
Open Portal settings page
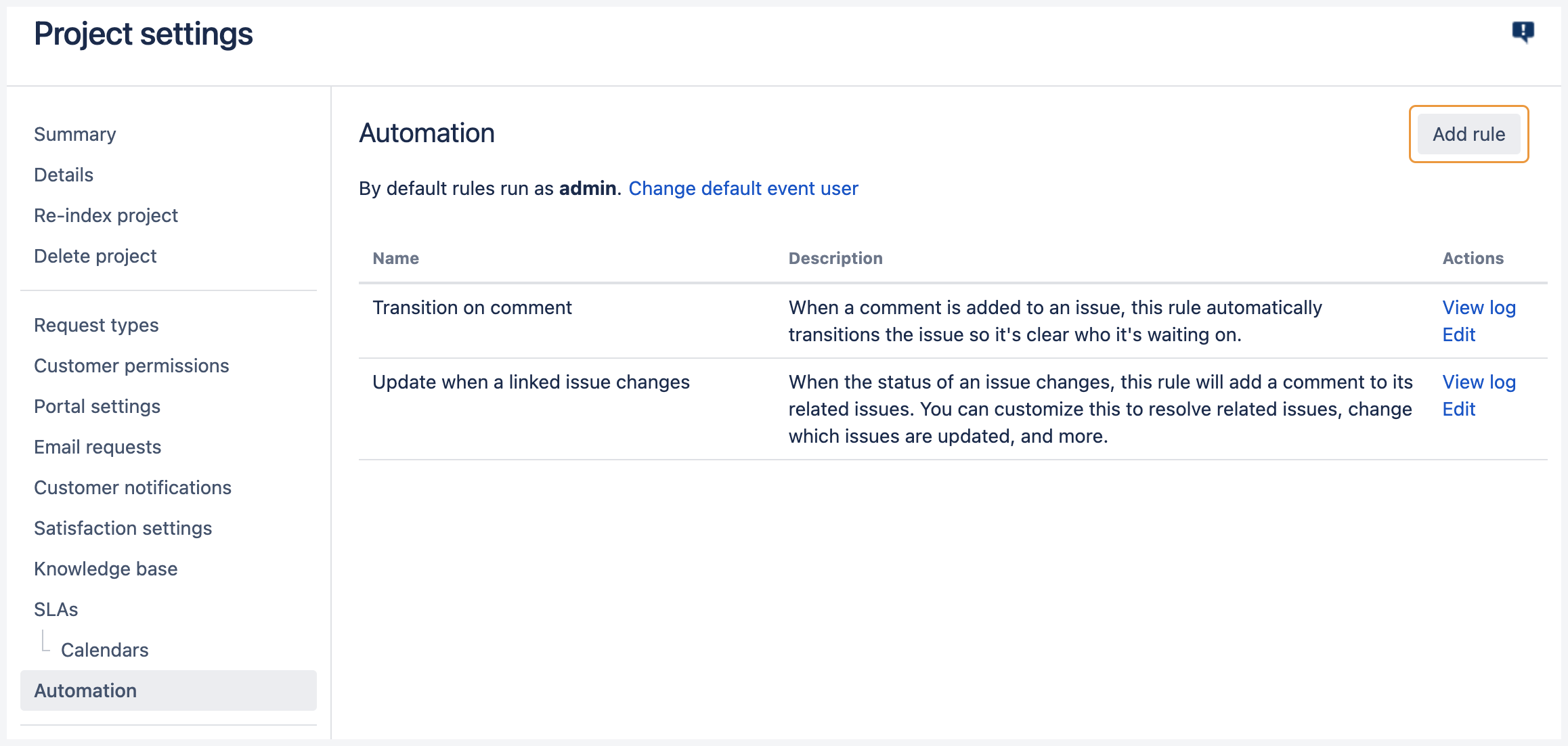tap(97, 406)
